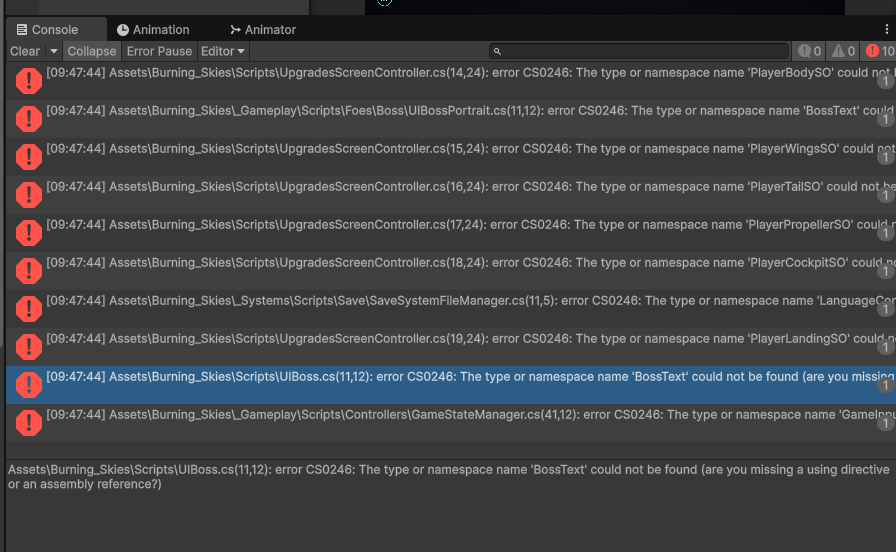Click the console search field
The height and width of the screenshot is (552, 896).
point(639,51)
